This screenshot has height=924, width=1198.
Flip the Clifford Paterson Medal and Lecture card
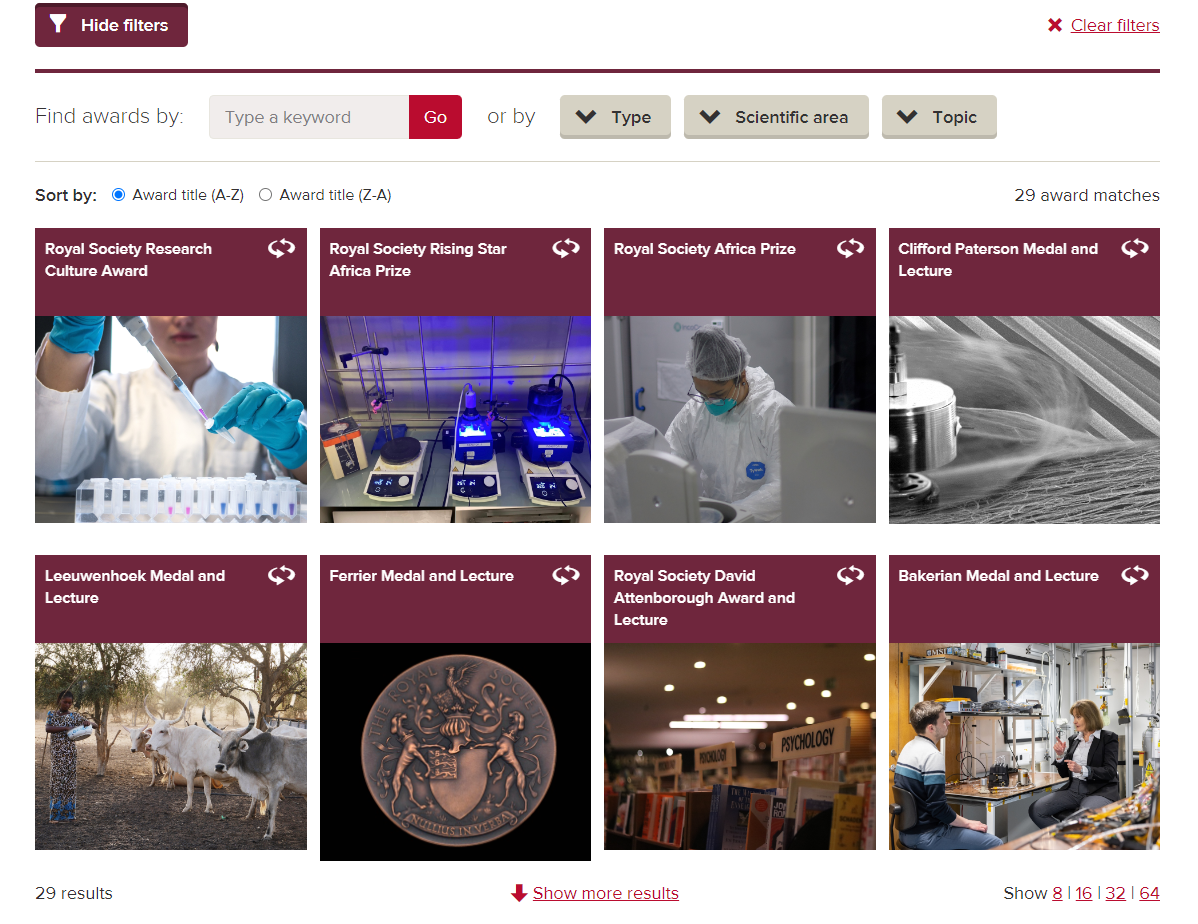click(1135, 248)
